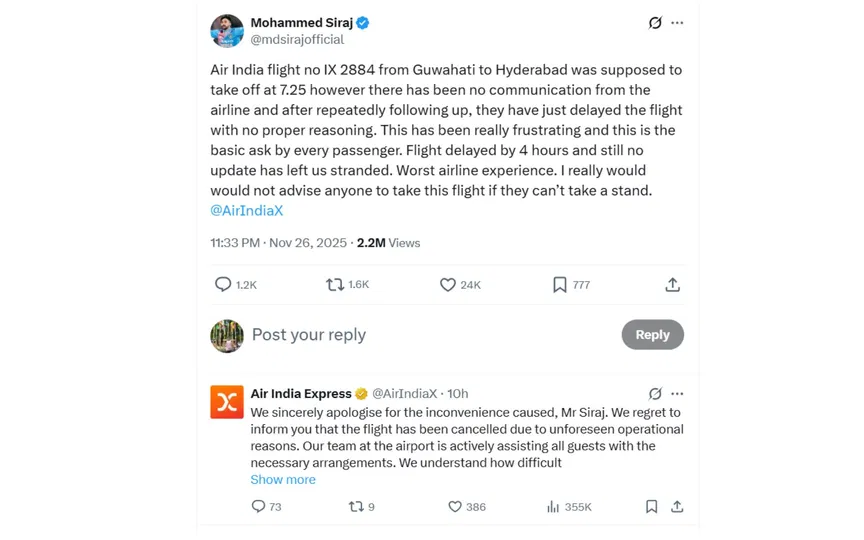864x540 pixels.
Task: Like the Air India Express reply
Action: tap(455, 507)
